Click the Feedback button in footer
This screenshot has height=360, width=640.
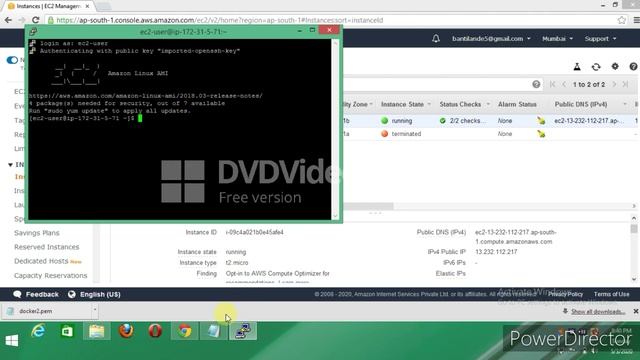pos(36,294)
